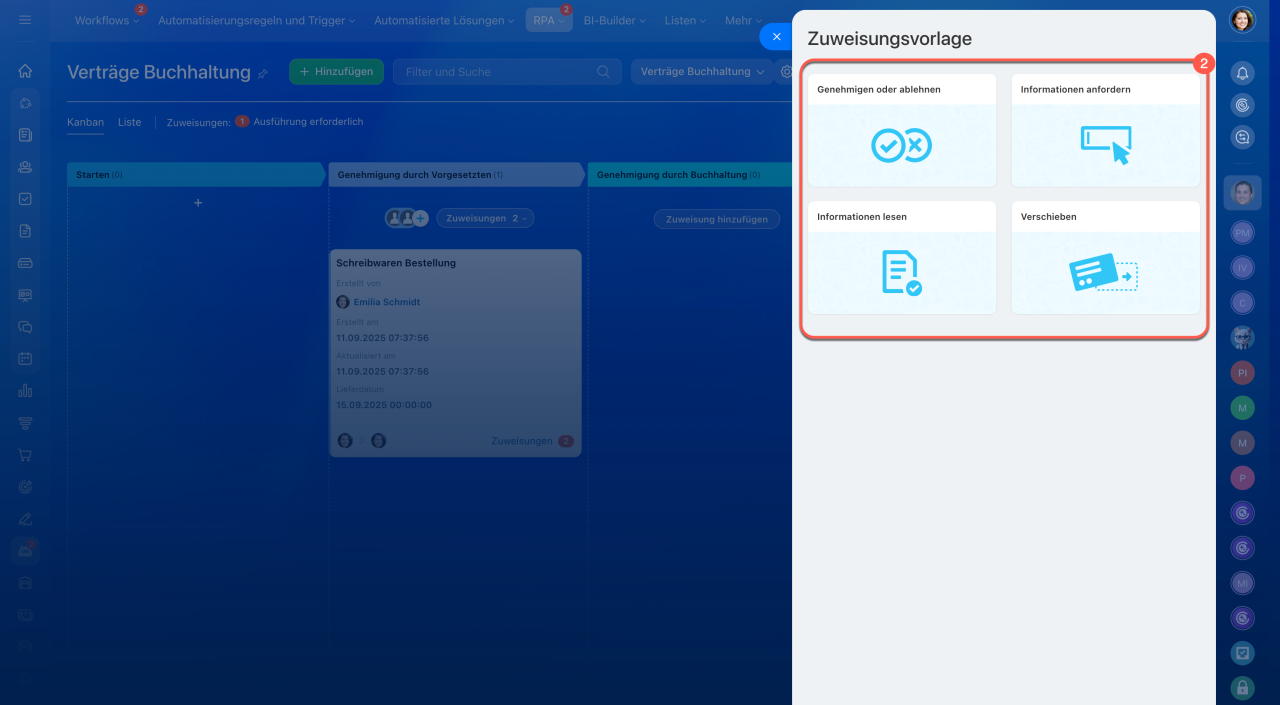1280x705 pixels.
Task: Open notifications bell icon
Action: coord(1242,73)
